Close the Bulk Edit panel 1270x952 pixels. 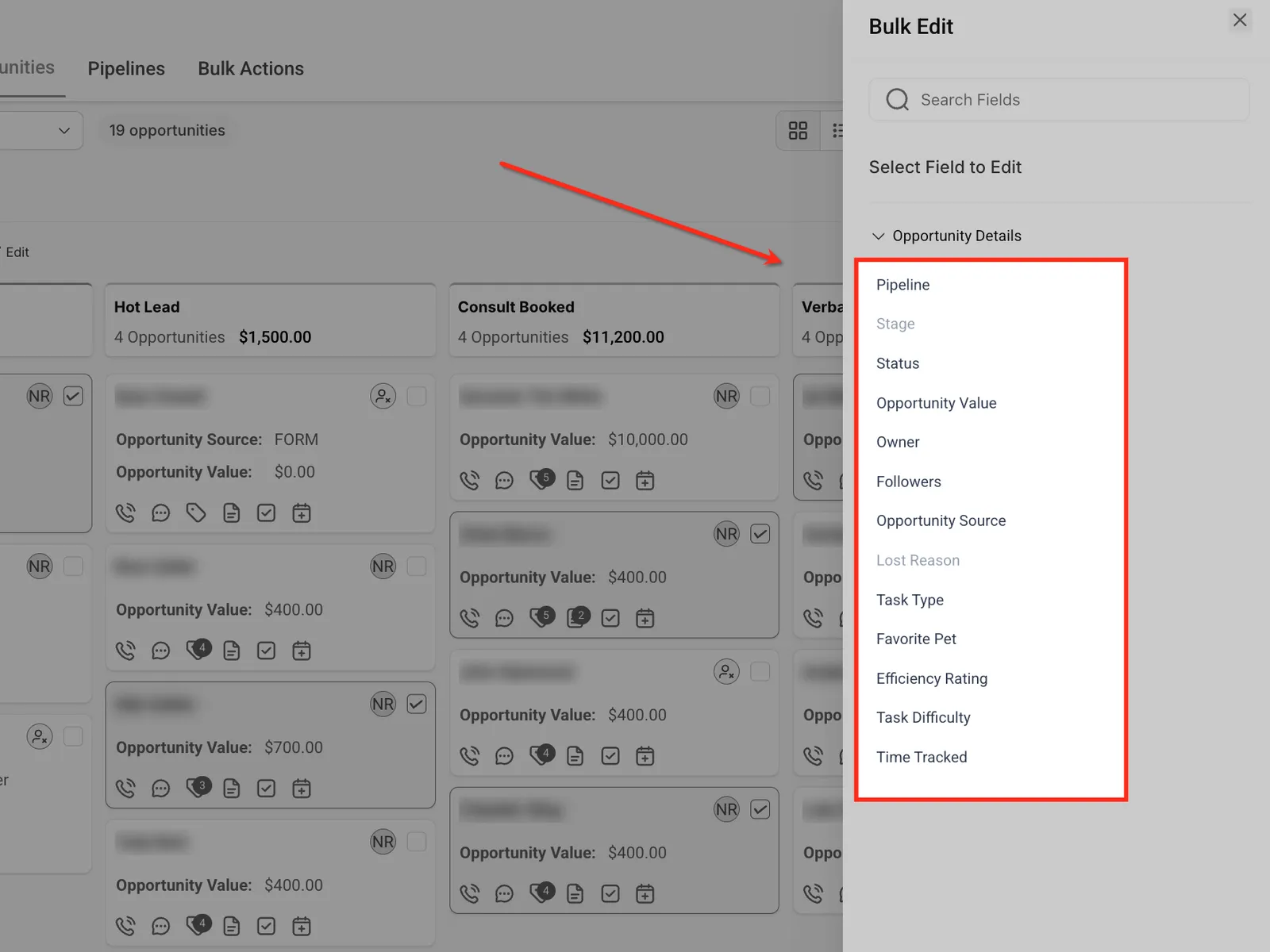[1240, 20]
